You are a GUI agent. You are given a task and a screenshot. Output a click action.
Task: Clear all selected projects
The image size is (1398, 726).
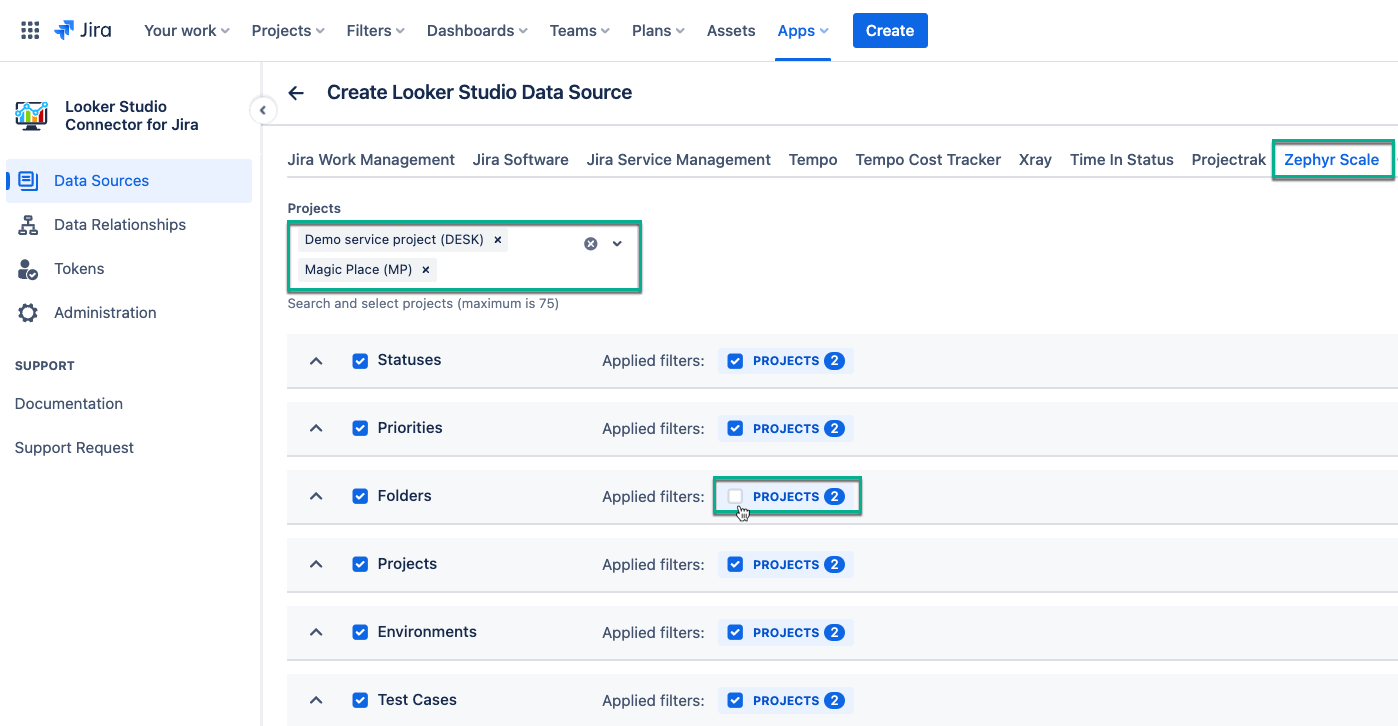coord(591,244)
